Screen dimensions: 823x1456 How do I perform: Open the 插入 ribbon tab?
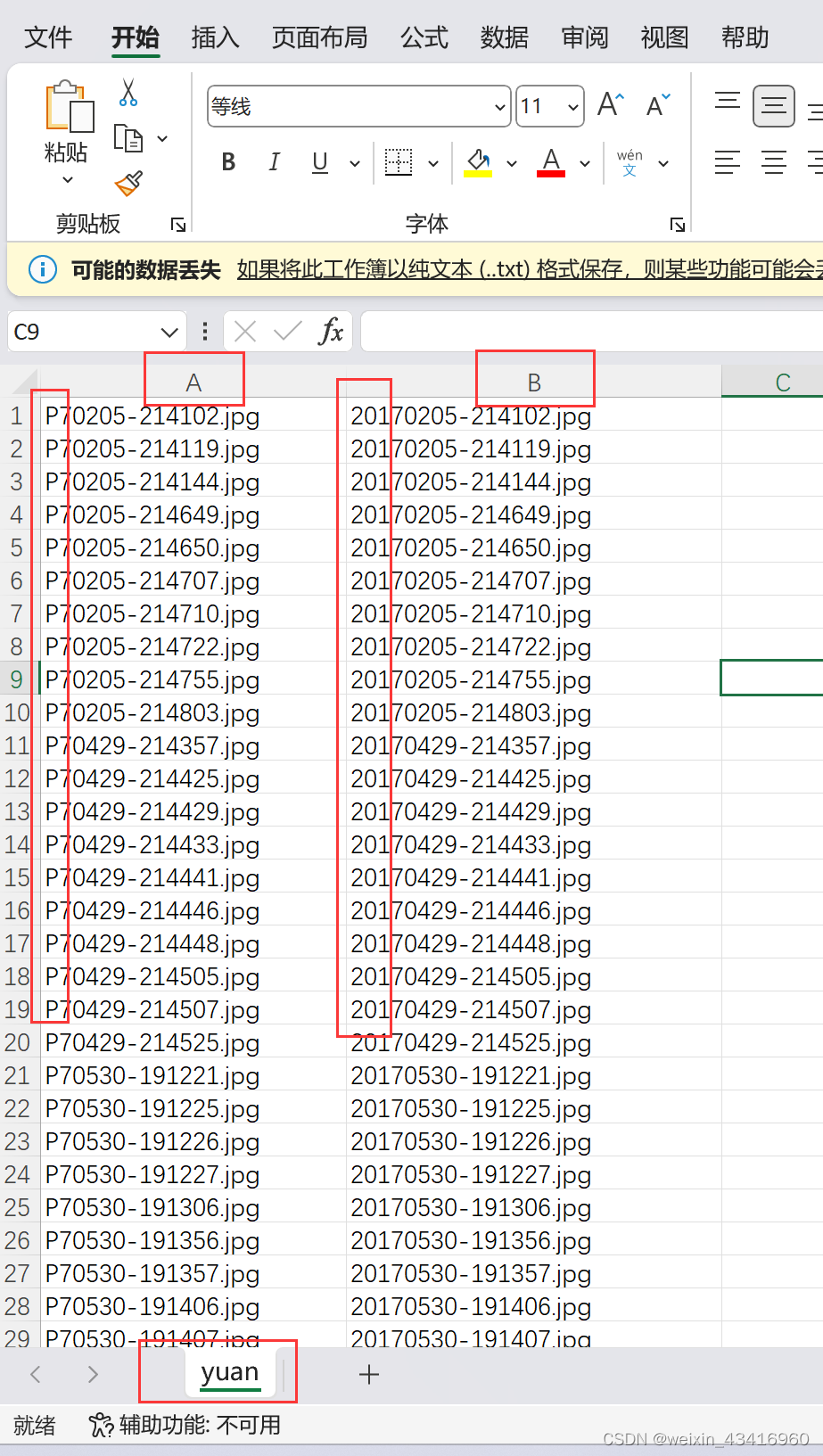215,37
